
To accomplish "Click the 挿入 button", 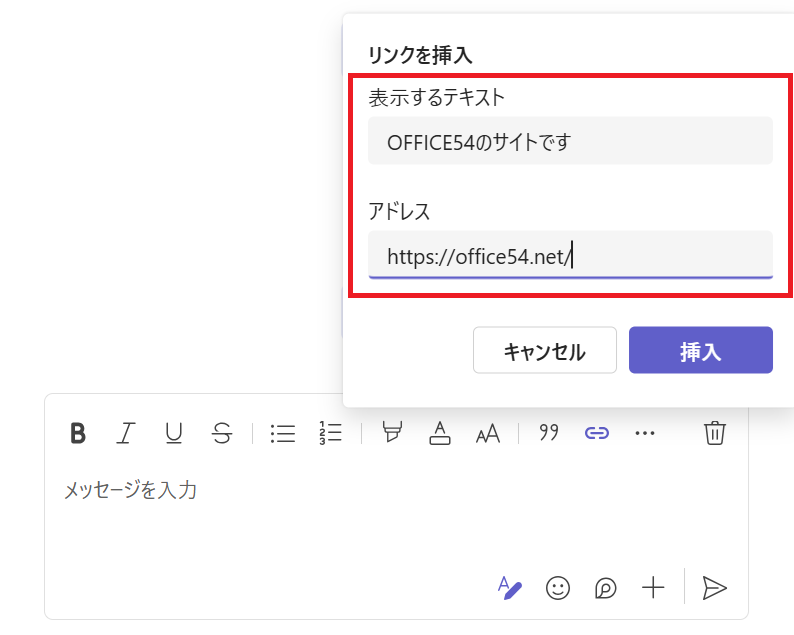I will coord(701,350).
